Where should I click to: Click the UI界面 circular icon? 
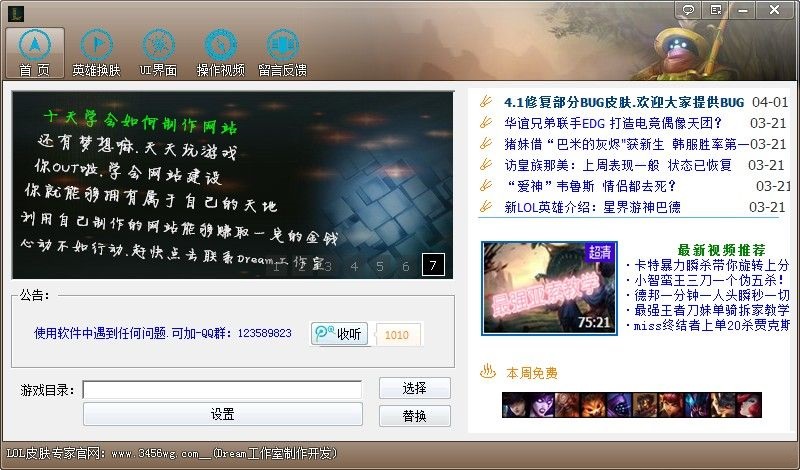tap(158, 45)
